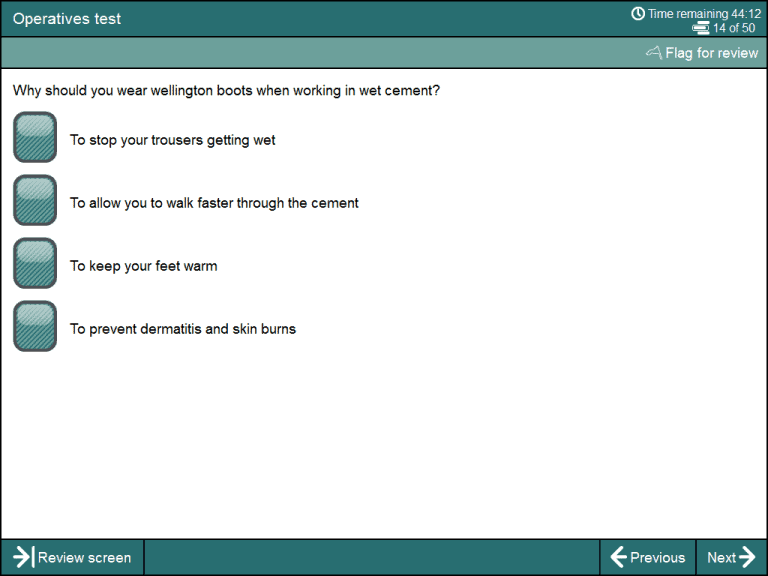Click the question counter stack icon

coord(701,28)
